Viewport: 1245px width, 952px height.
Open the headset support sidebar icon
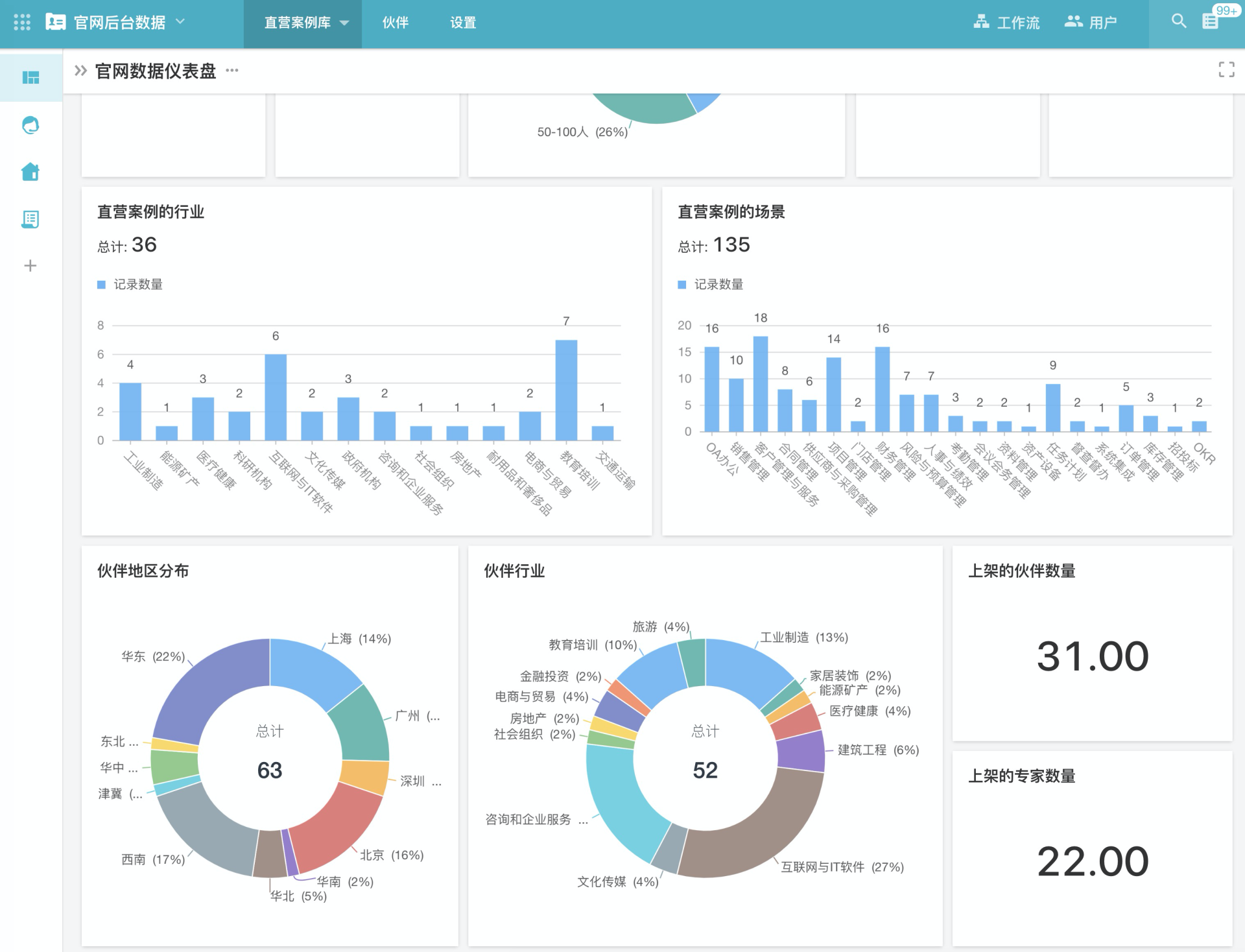coord(30,125)
